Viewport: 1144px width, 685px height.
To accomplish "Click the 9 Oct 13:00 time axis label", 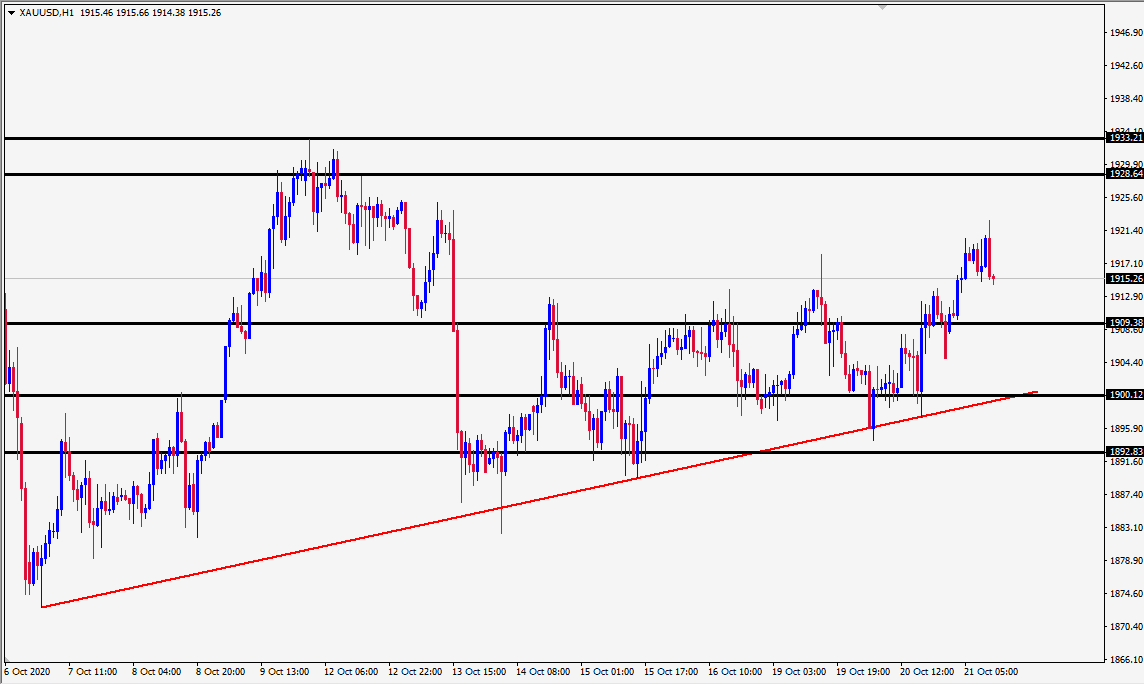I will coord(285,671).
